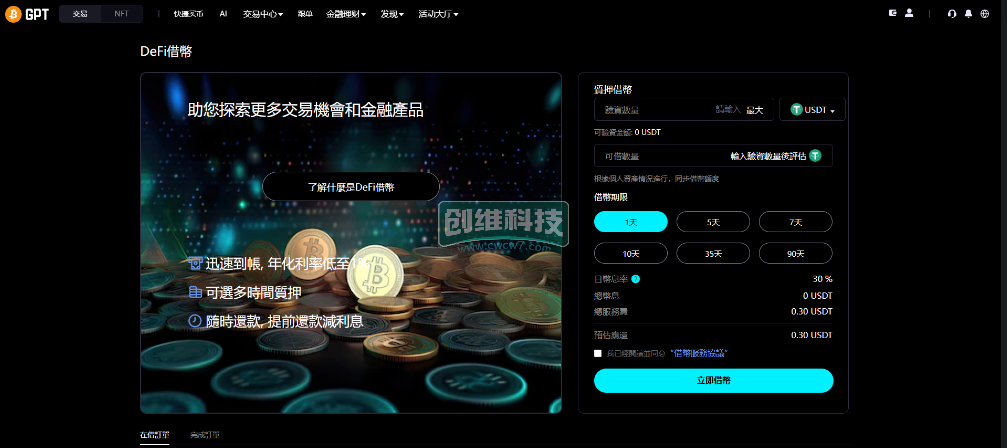
Task: Choose the 90天 loan term option
Action: coord(796,253)
